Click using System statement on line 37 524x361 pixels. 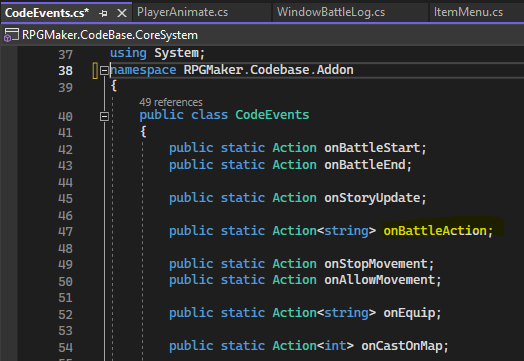pyautogui.click(x=157, y=53)
